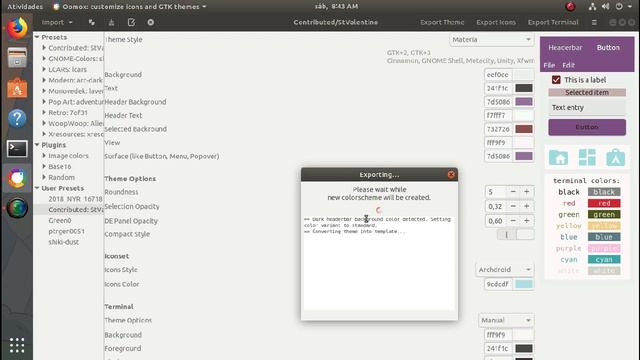The height and width of the screenshot is (360, 640).
Task: Increase the DE Panel Opacity value
Action: 527,221
